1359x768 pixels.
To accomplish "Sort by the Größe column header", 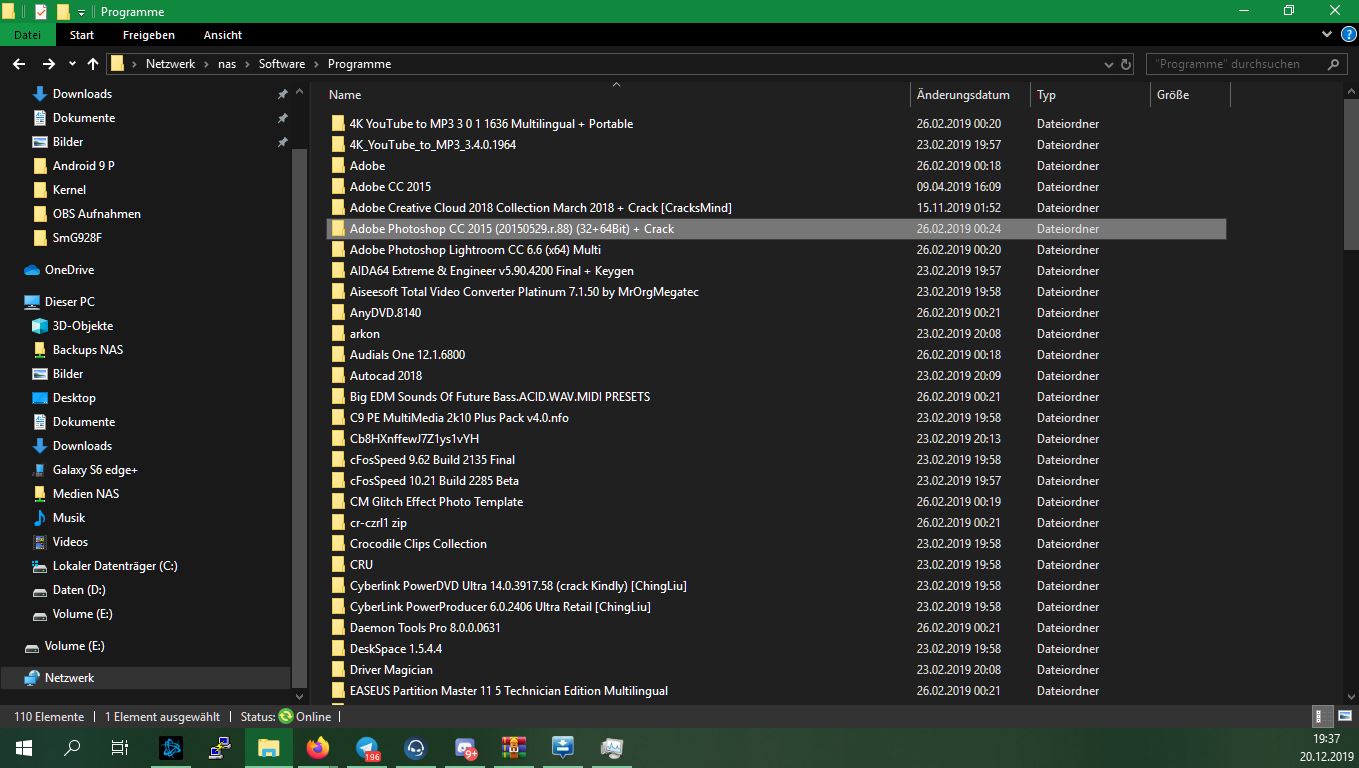I will [1190, 95].
